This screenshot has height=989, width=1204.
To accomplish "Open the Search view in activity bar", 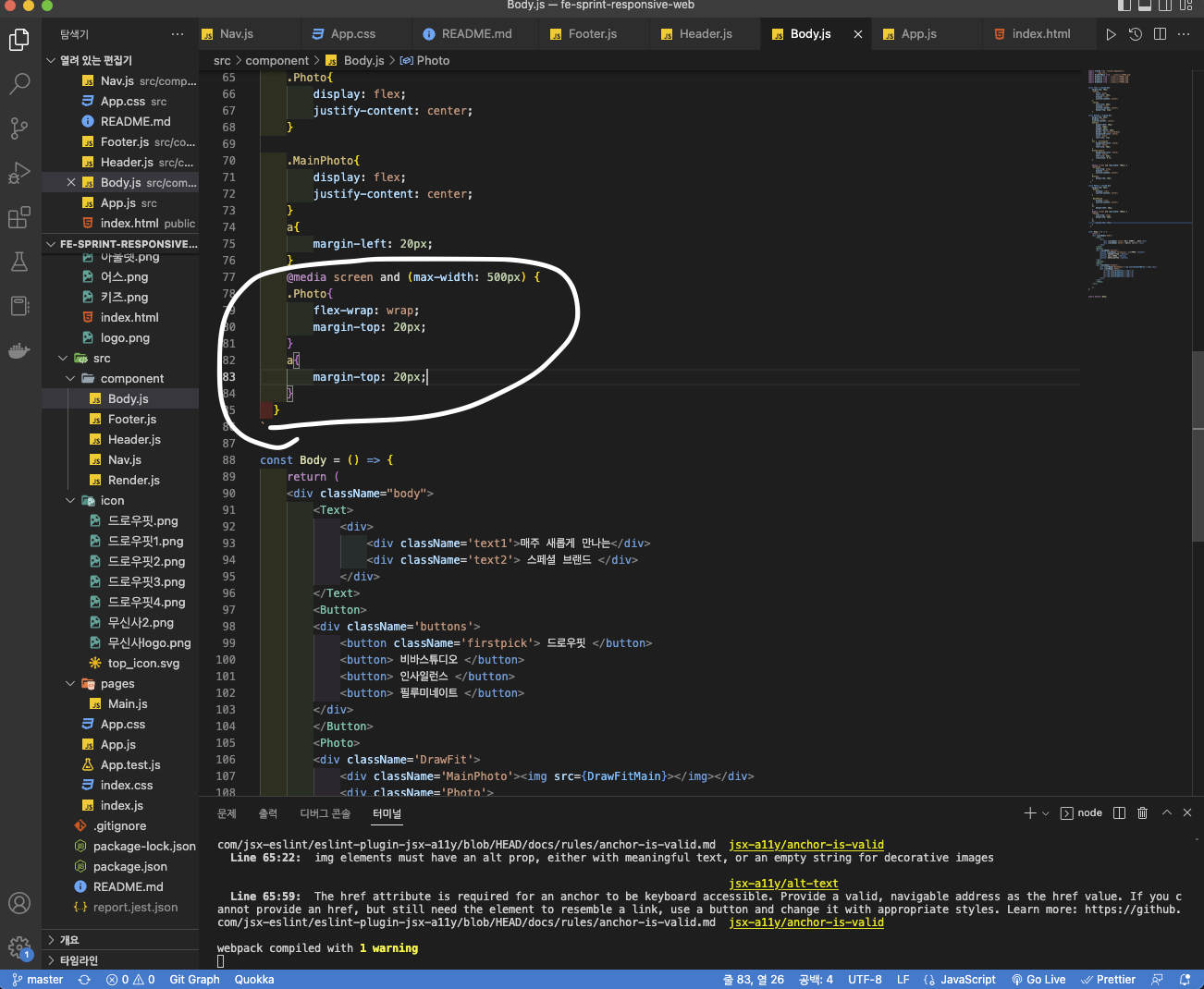I will pos(19,83).
